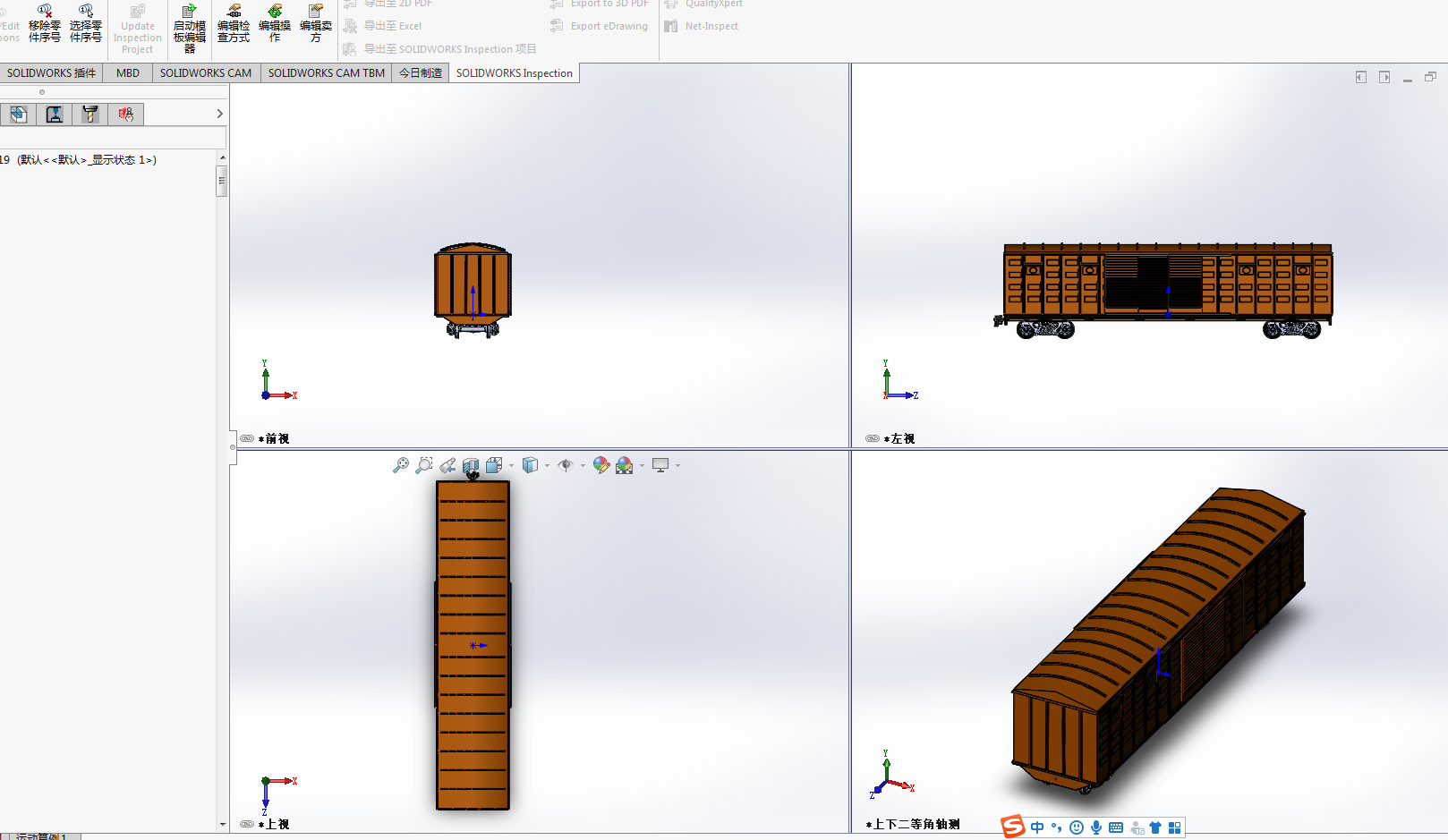Screen dimensions: 1448x840
Task: Click the View Orientation cube icon
Action: click(494, 465)
